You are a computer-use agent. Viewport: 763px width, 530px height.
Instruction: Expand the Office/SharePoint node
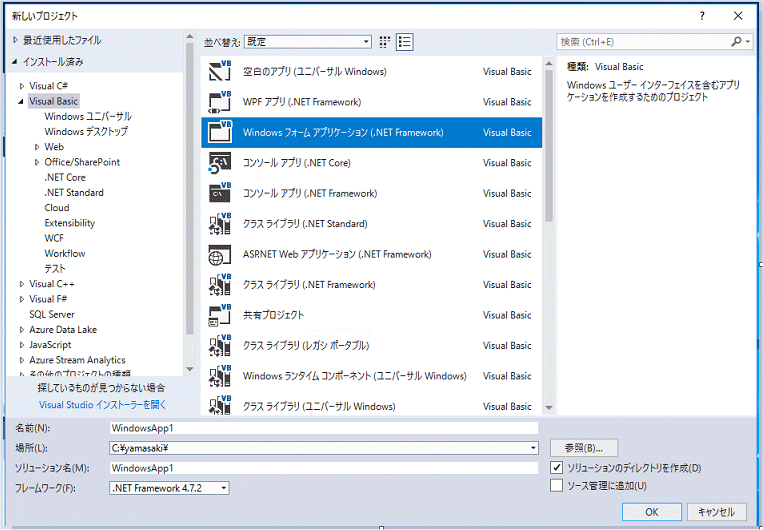click(36, 162)
